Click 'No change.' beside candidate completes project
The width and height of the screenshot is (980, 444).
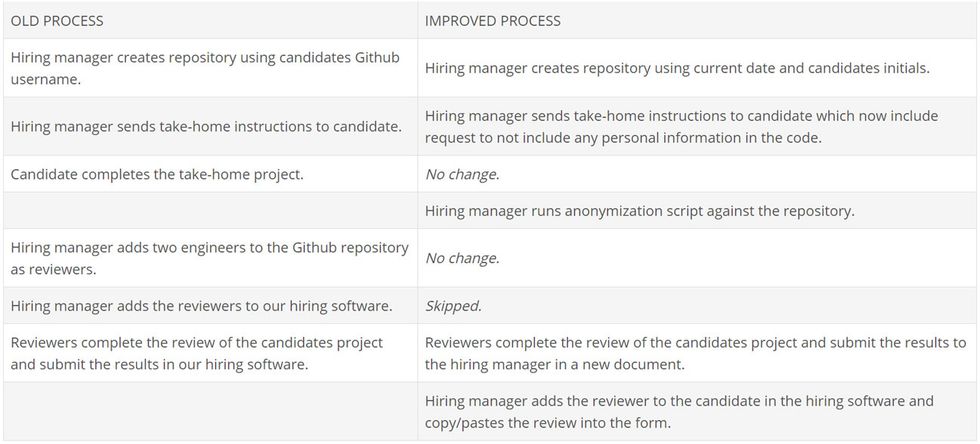tap(462, 174)
